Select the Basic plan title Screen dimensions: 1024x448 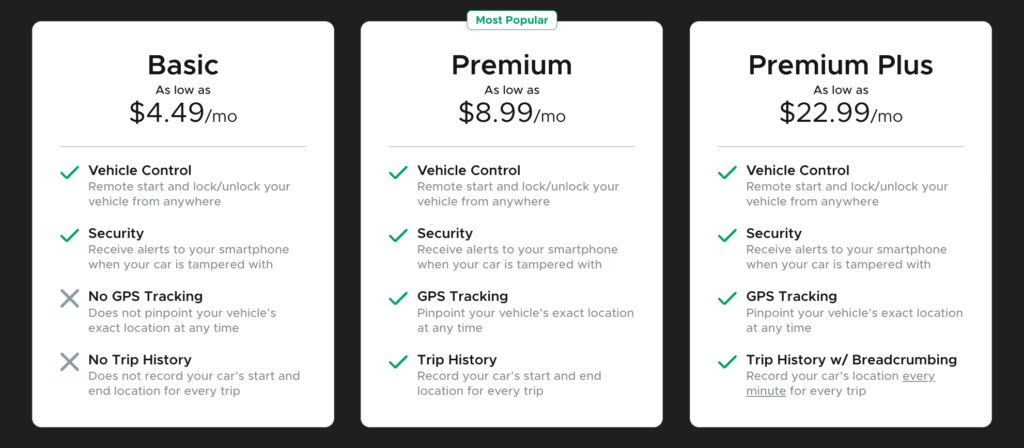[183, 65]
